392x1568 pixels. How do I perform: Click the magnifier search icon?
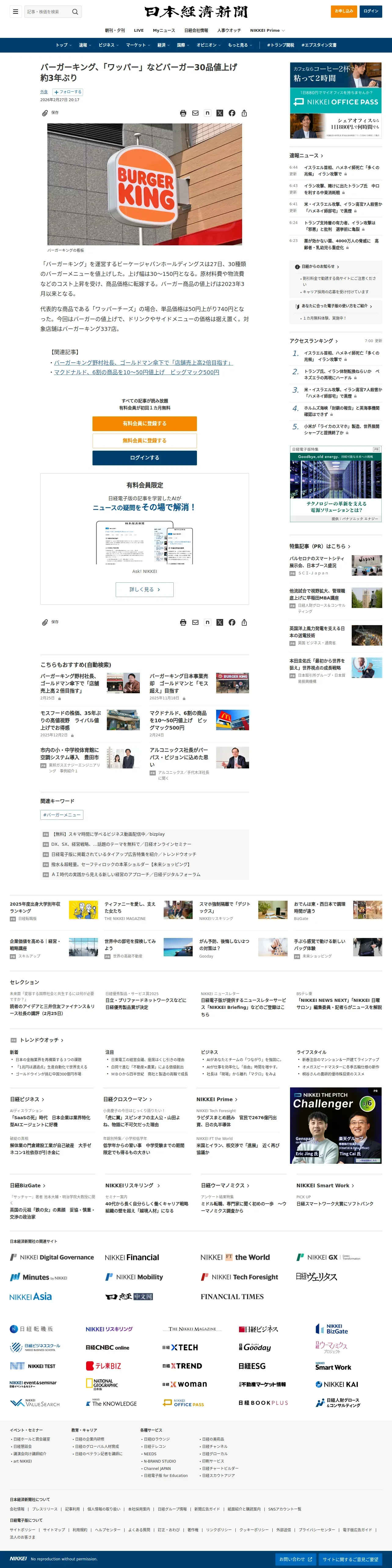coord(75,12)
